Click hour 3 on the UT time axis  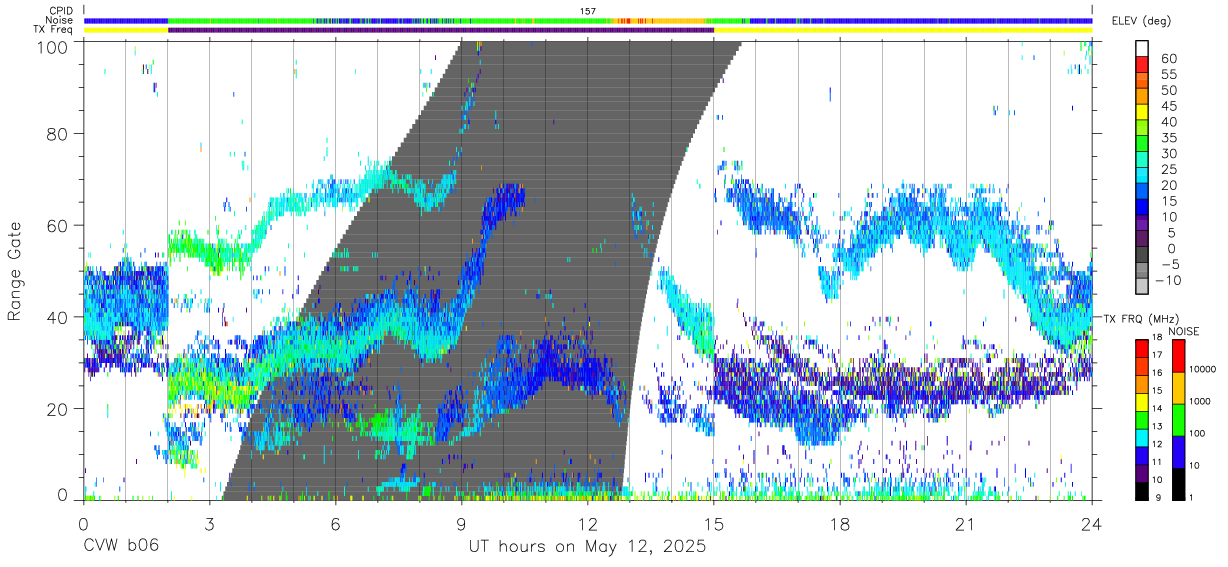click(x=209, y=524)
